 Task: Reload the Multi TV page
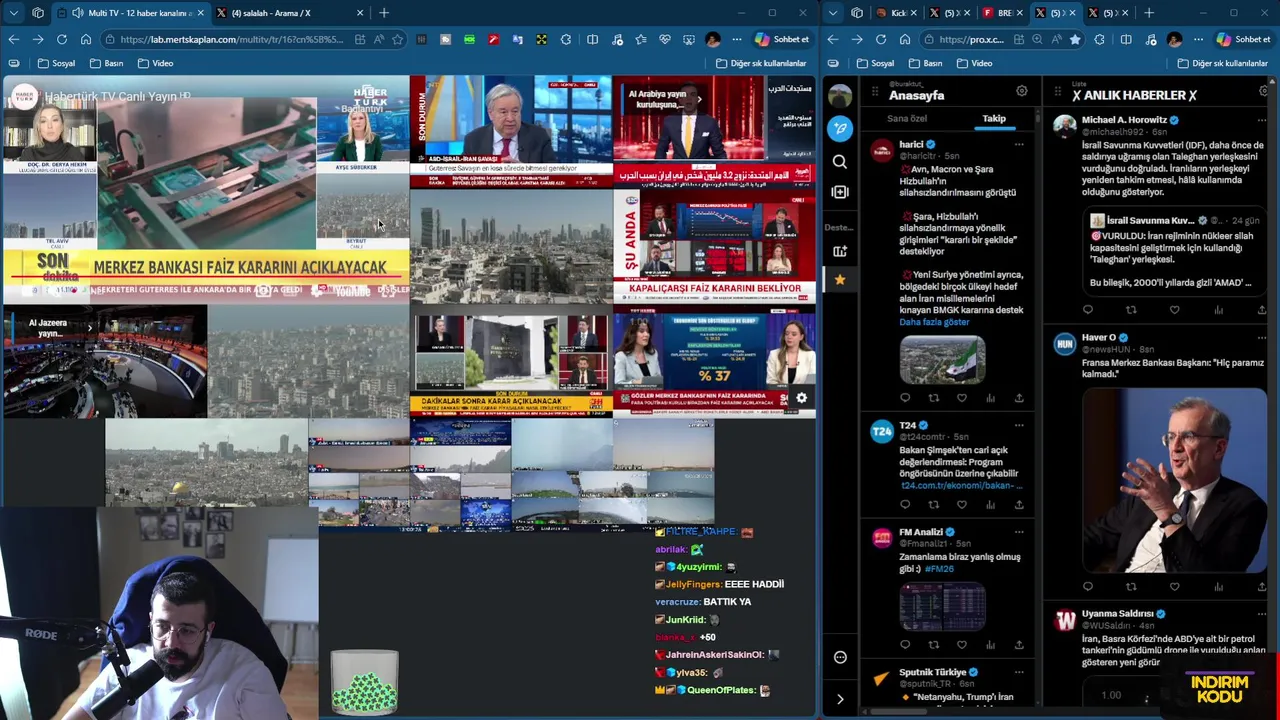(x=62, y=39)
